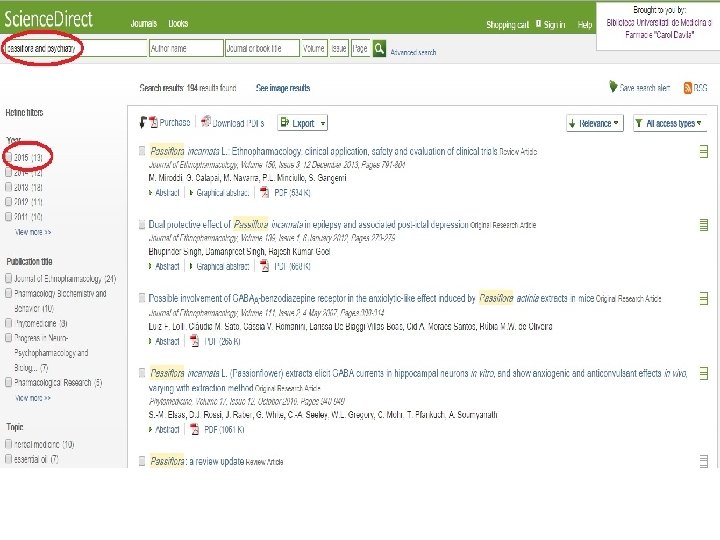
Task: Click the main search terms field
Action: (75, 48)
